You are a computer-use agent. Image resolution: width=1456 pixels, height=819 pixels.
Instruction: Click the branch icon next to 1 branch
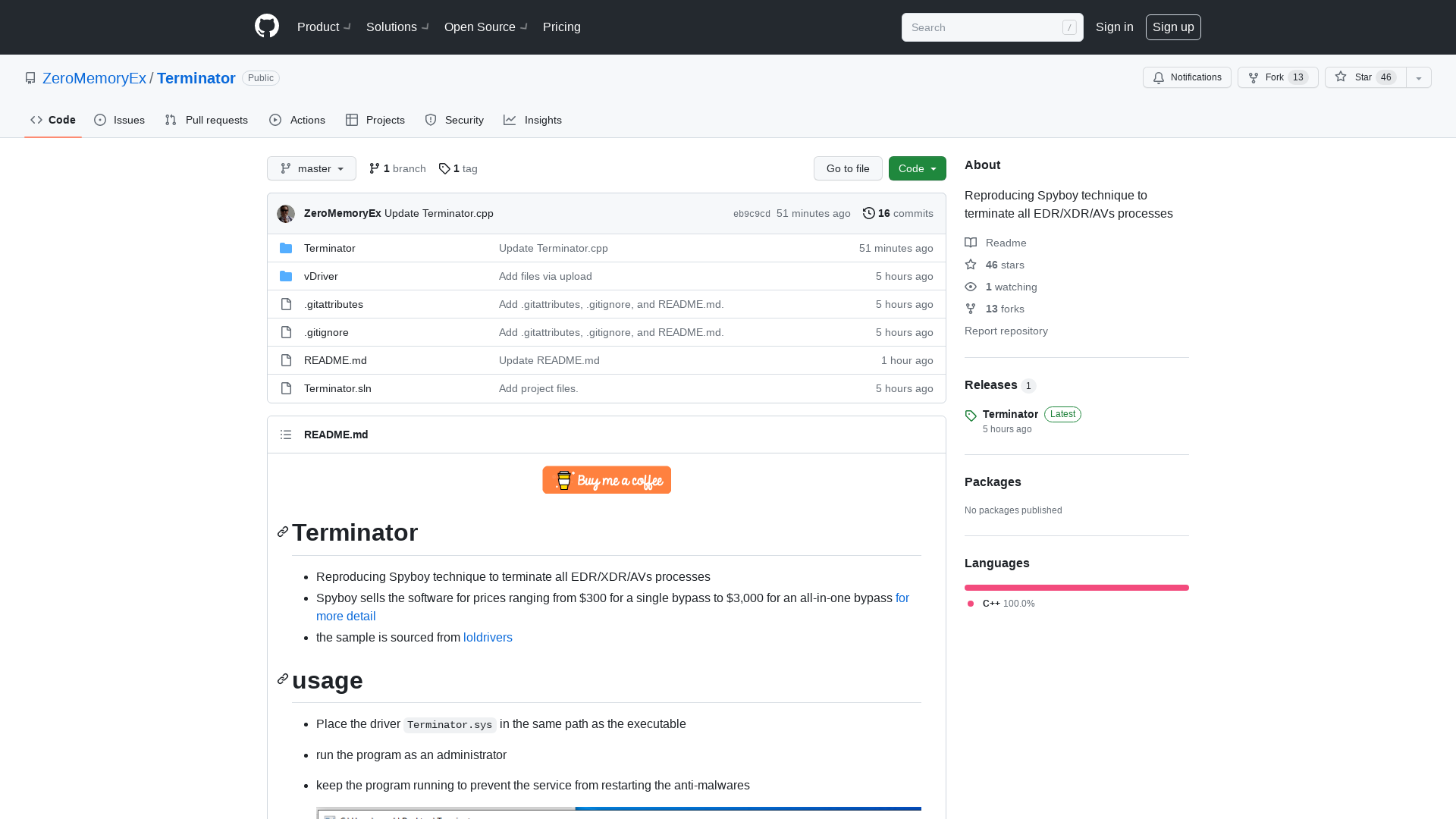(375, 168)
